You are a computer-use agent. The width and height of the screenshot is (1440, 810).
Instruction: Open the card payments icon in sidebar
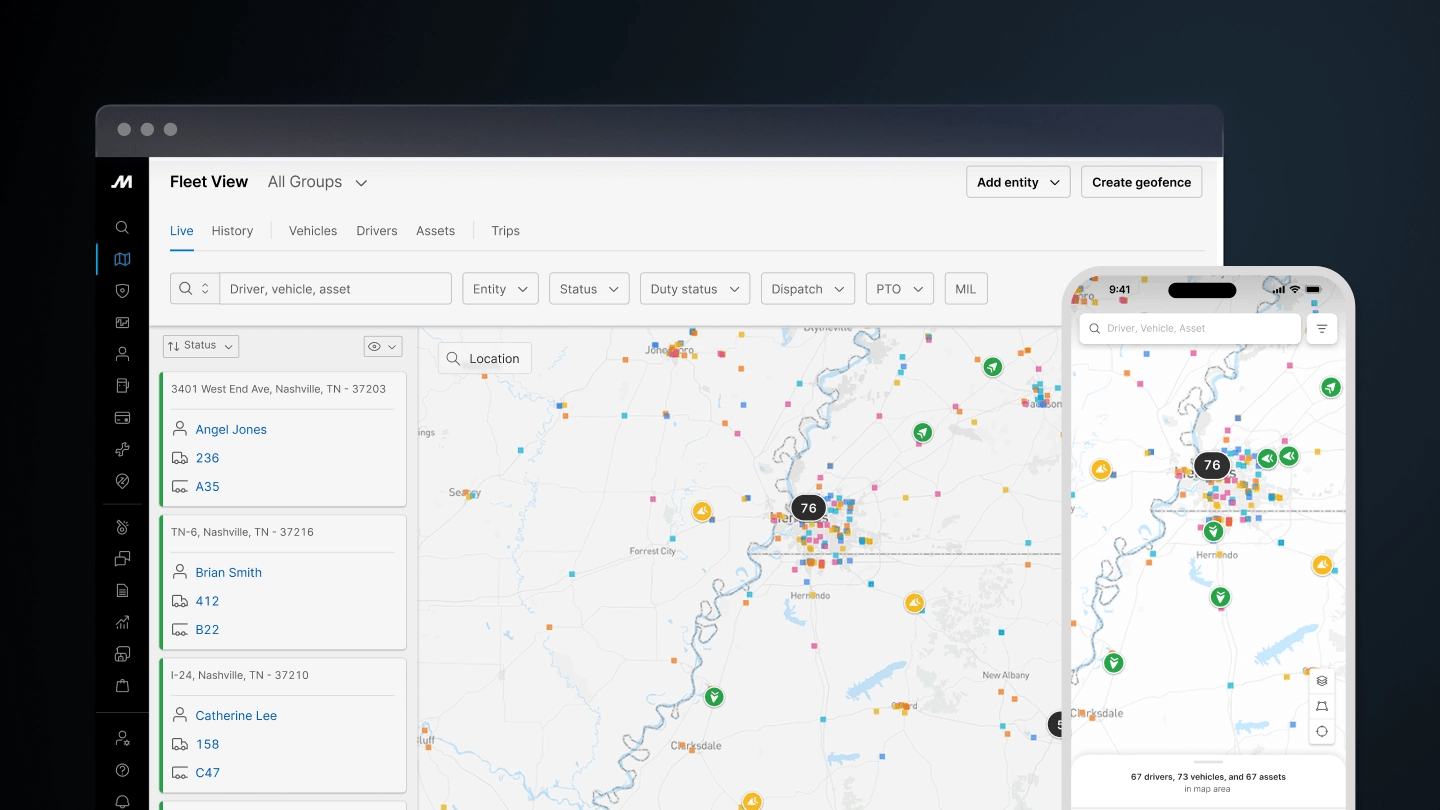point(122,418)
